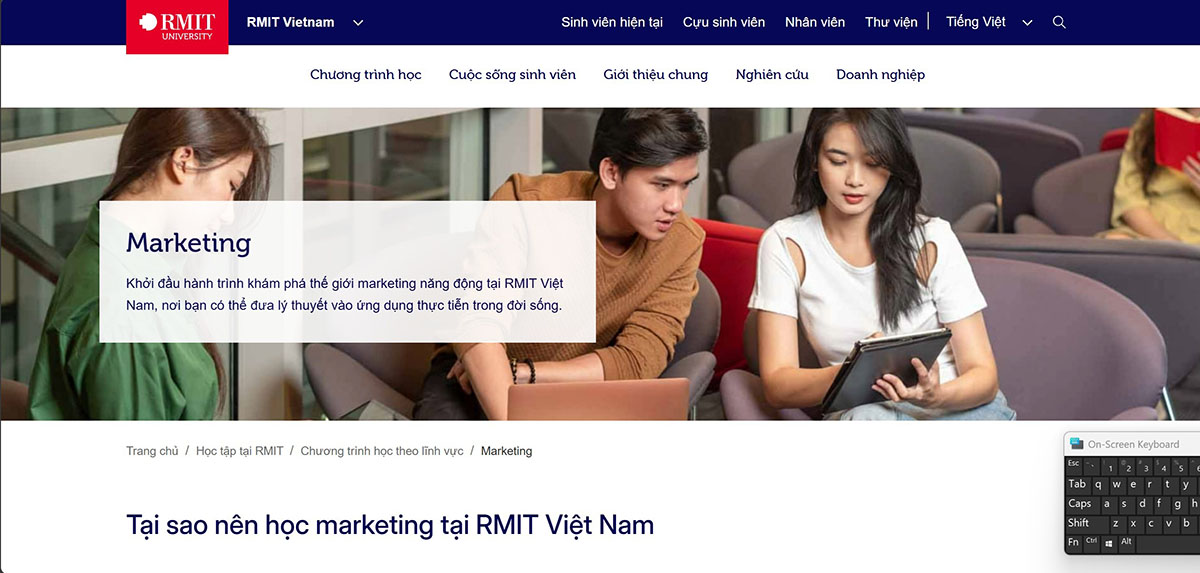The image size is (1200, 573).
Task: Tap the e key on On-Screen Keyboard
Action: (x=1136, y=486)
